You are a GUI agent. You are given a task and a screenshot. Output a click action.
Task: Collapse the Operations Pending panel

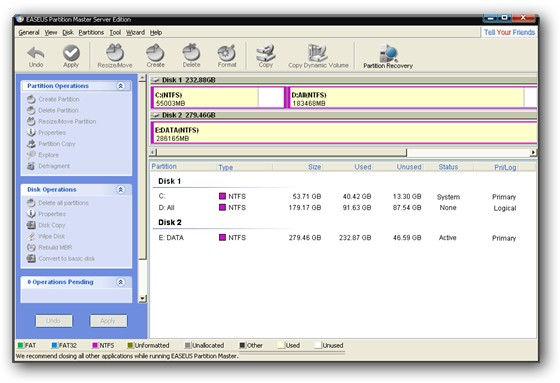121,282
